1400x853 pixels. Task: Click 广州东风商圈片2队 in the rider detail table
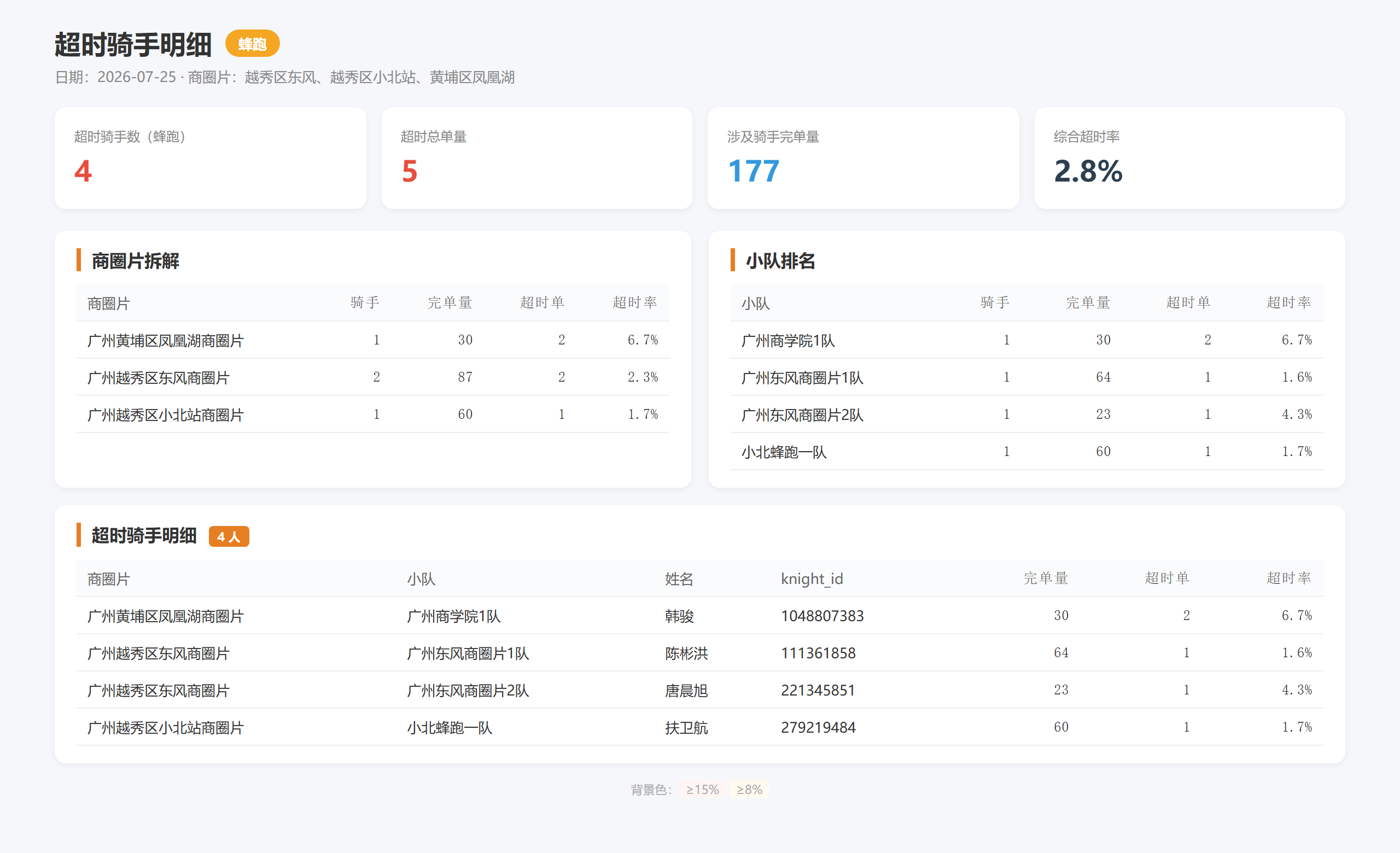point(468,690)
